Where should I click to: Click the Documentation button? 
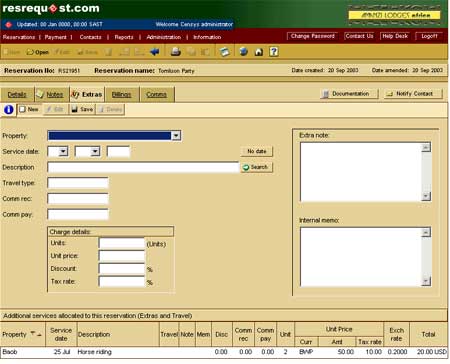coord(349,94)
